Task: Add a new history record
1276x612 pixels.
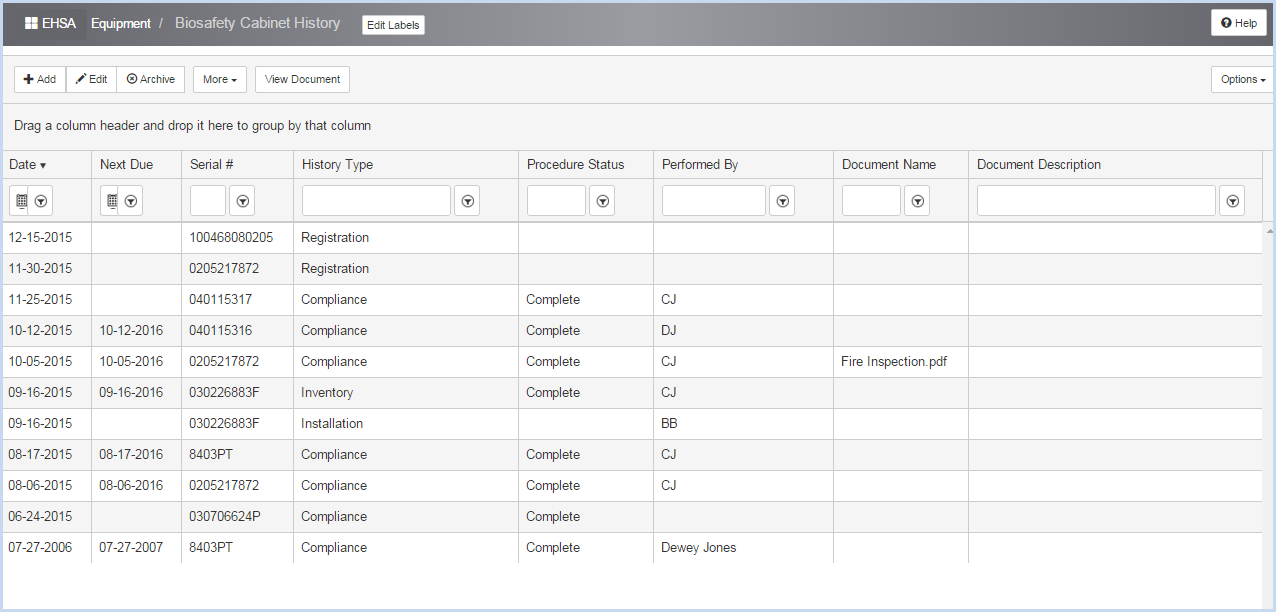Action: point(40,79)
